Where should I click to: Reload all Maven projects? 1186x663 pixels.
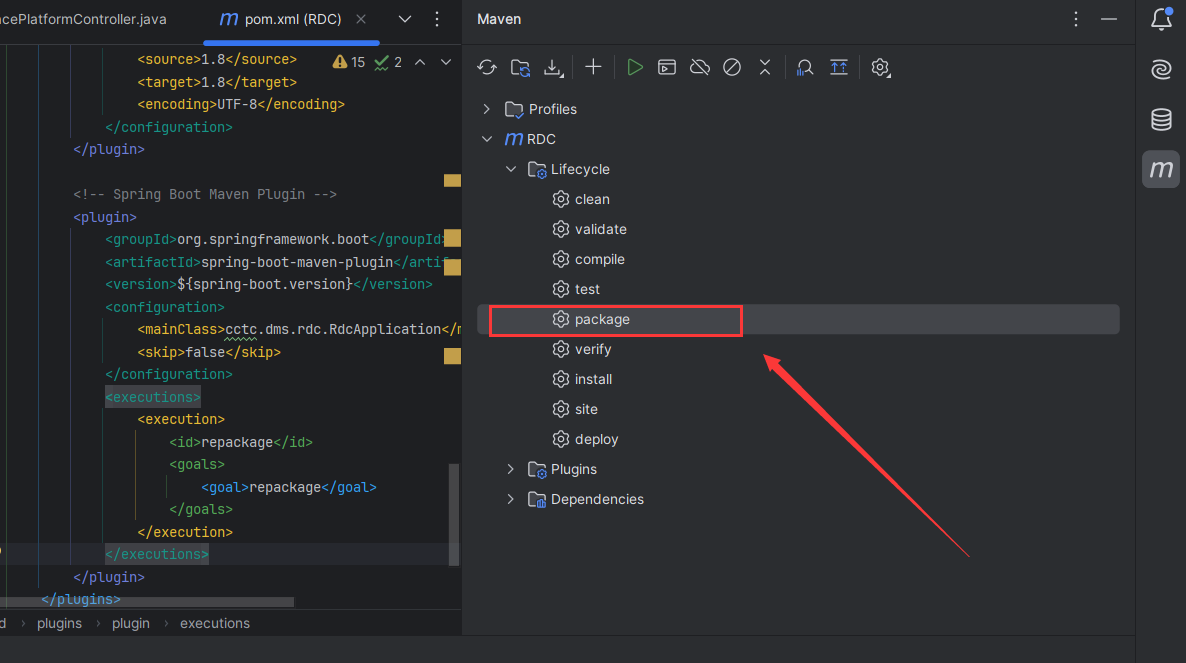coord(487,67)
